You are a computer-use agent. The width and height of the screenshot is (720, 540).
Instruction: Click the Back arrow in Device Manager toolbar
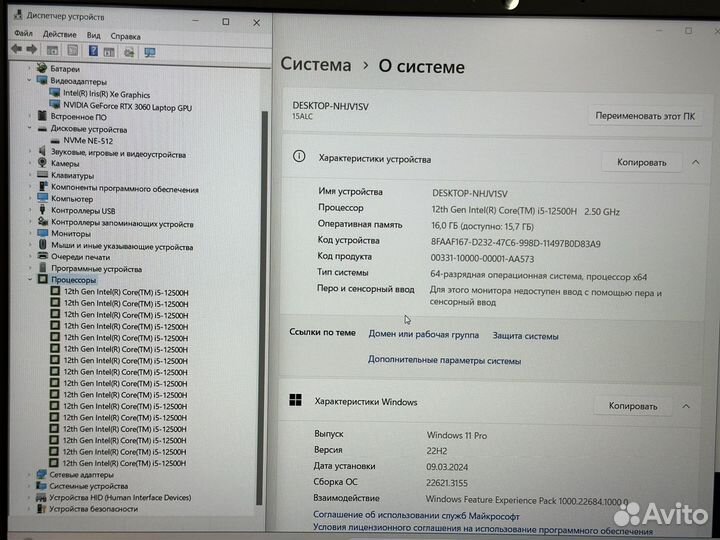(17, 49)
